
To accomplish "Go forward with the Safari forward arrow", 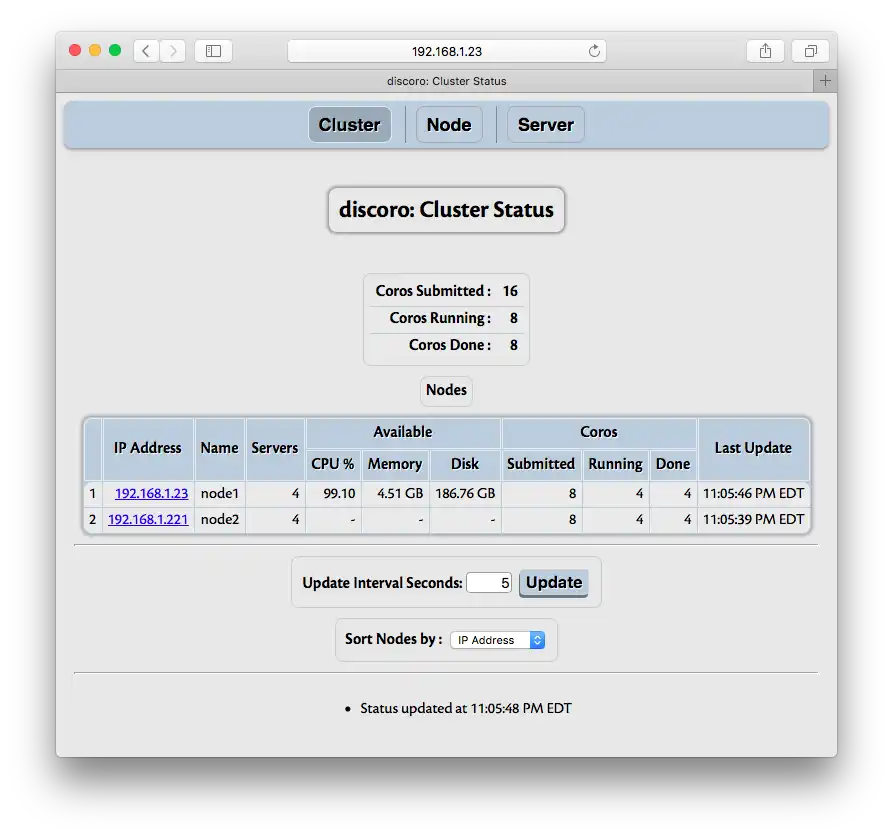I will pos(173,51).
